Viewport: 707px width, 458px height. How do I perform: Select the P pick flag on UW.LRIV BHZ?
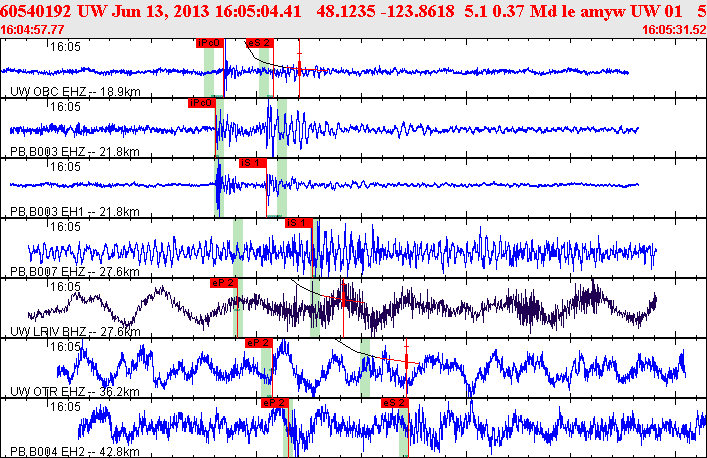pyautogui.click(x=223, y=283)
